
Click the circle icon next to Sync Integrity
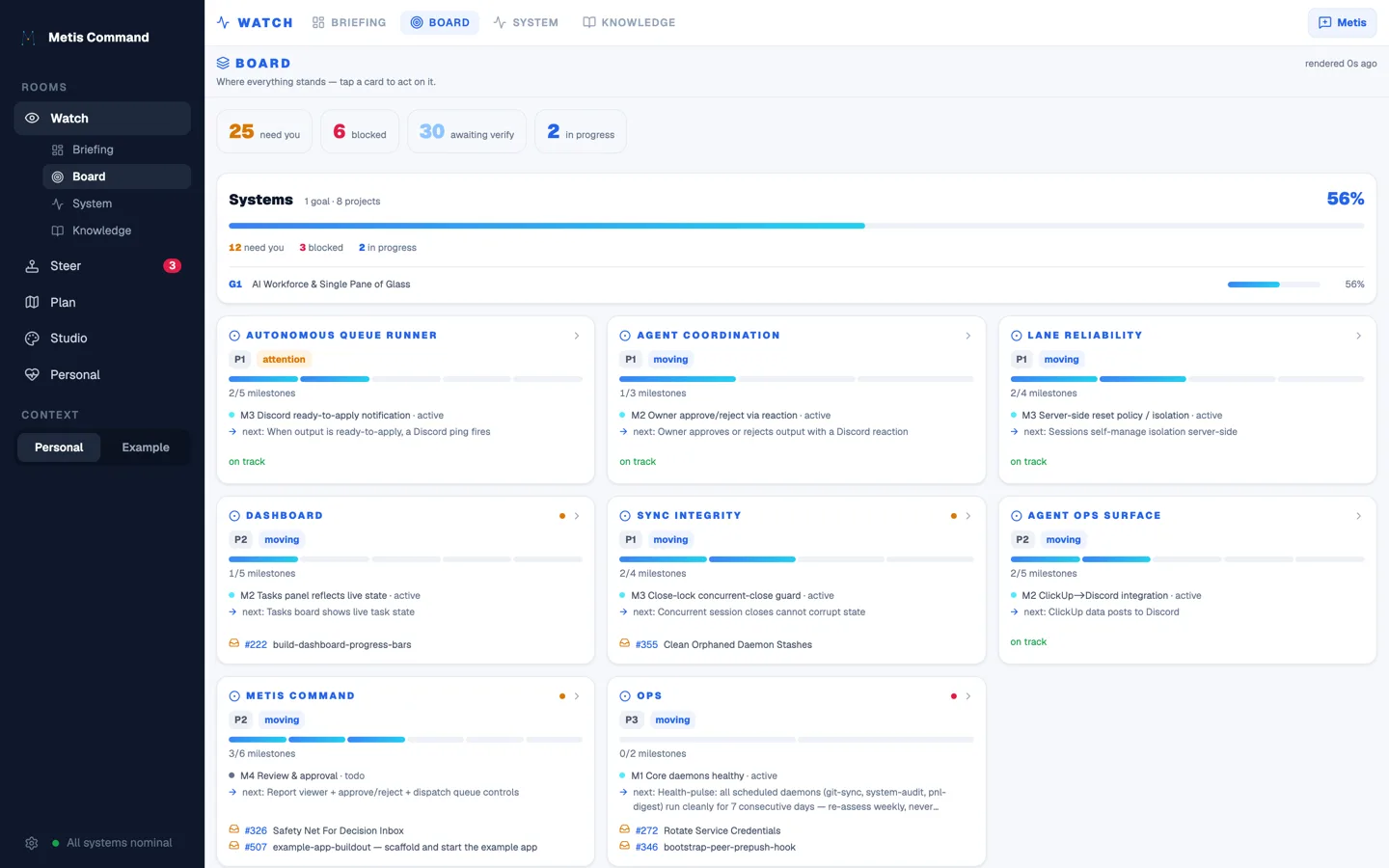pyautogui.click(x=625, y=516)
